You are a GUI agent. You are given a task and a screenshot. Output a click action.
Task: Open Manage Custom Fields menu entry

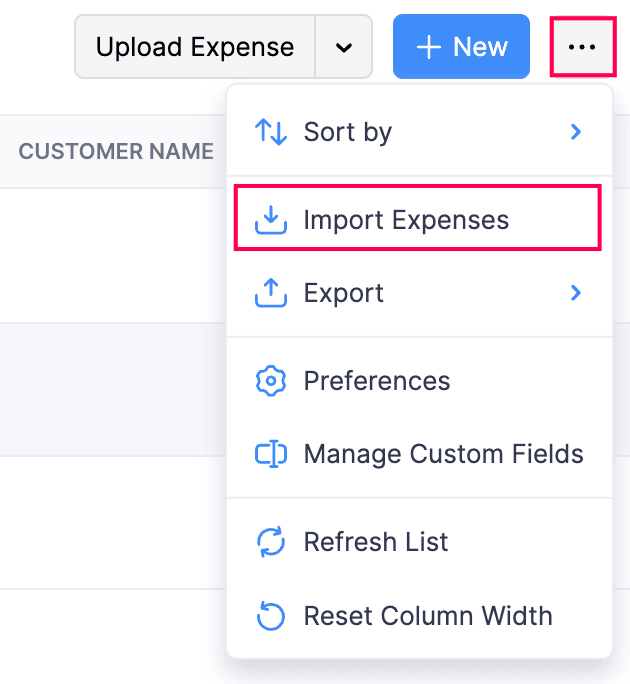[443, 454]
